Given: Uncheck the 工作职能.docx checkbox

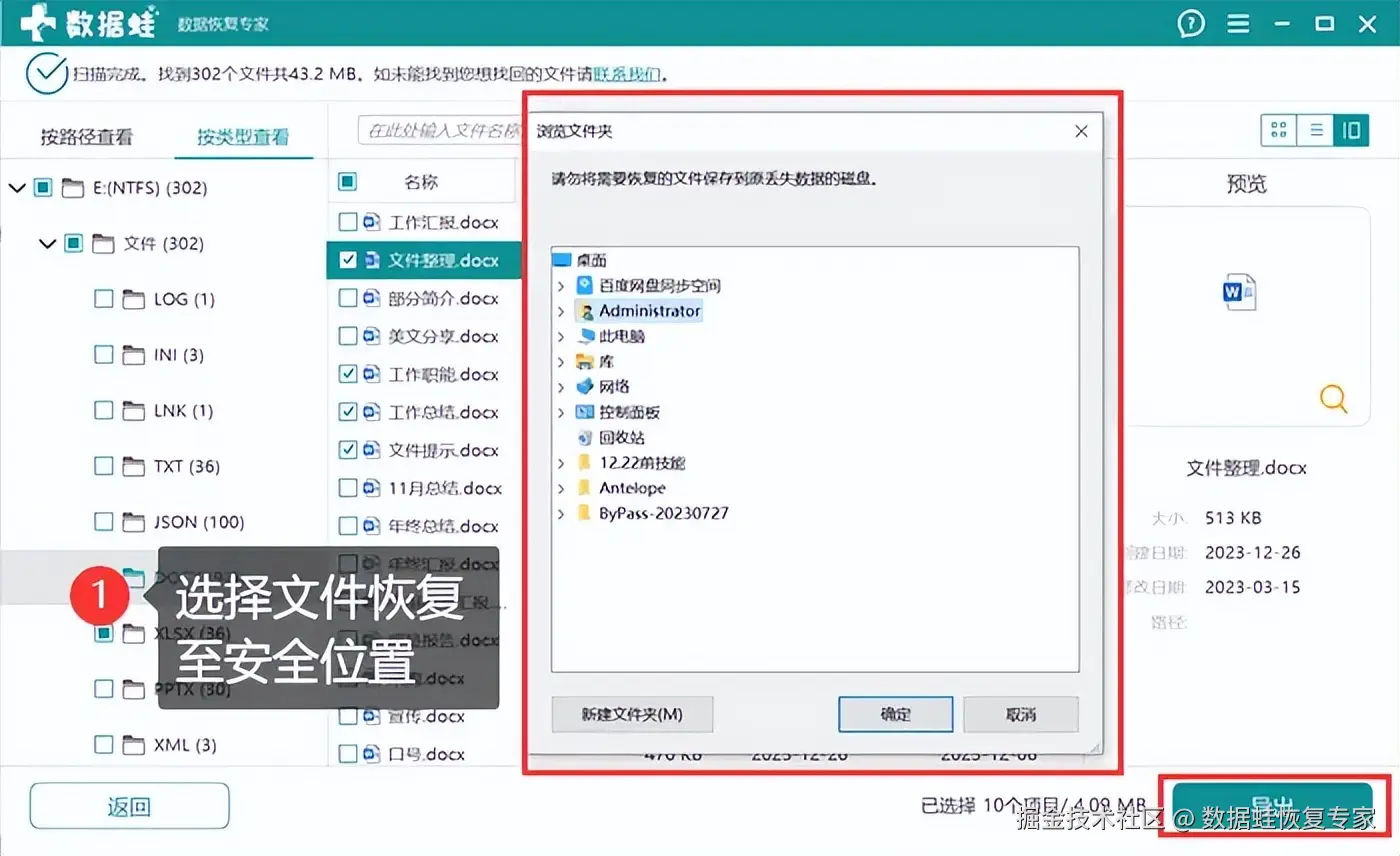Looking at the screenshot, I should pyautogui.click(x=347, y=374).
